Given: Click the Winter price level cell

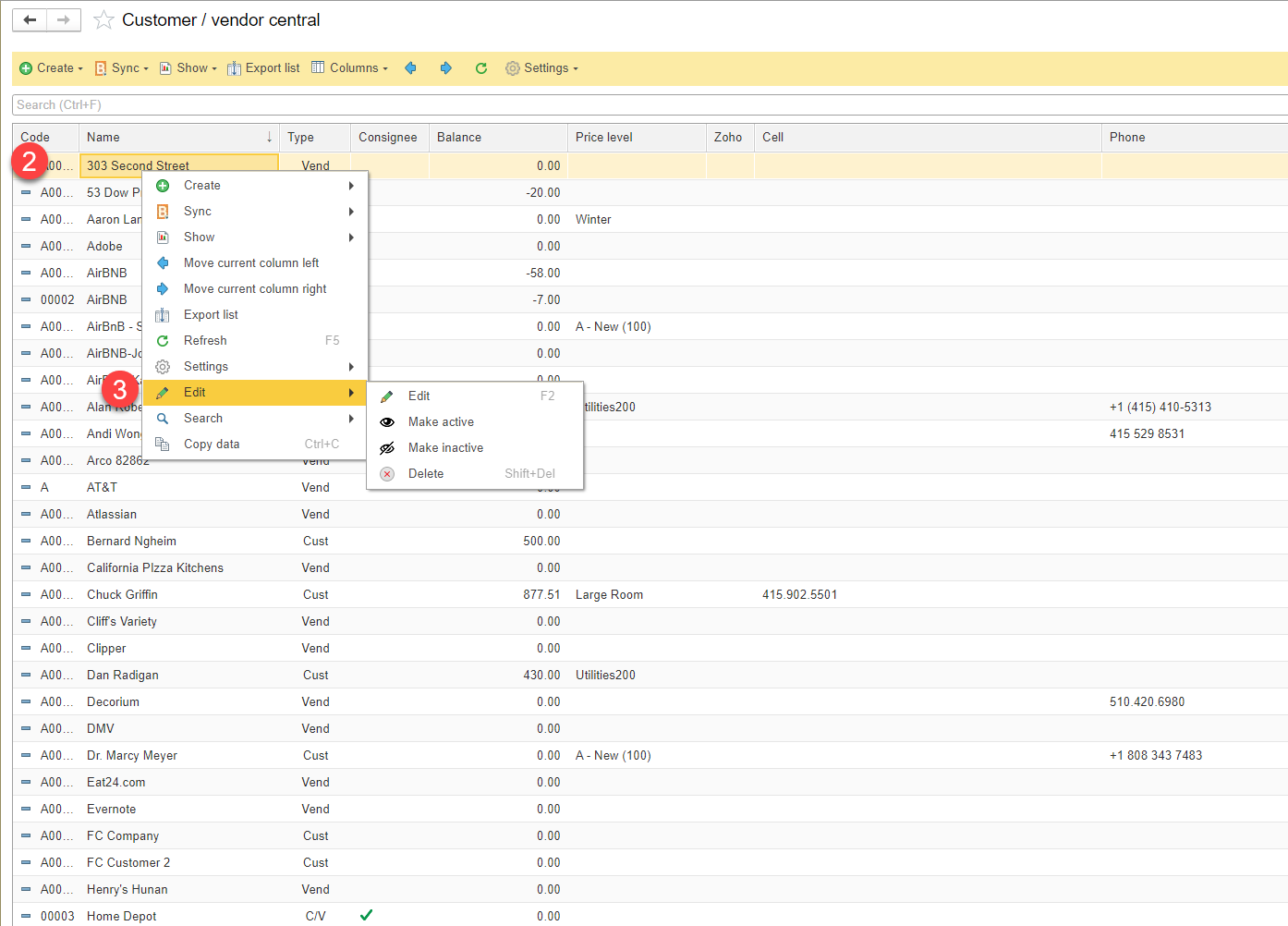Looking at the screenshot, I should pos(593,219).
